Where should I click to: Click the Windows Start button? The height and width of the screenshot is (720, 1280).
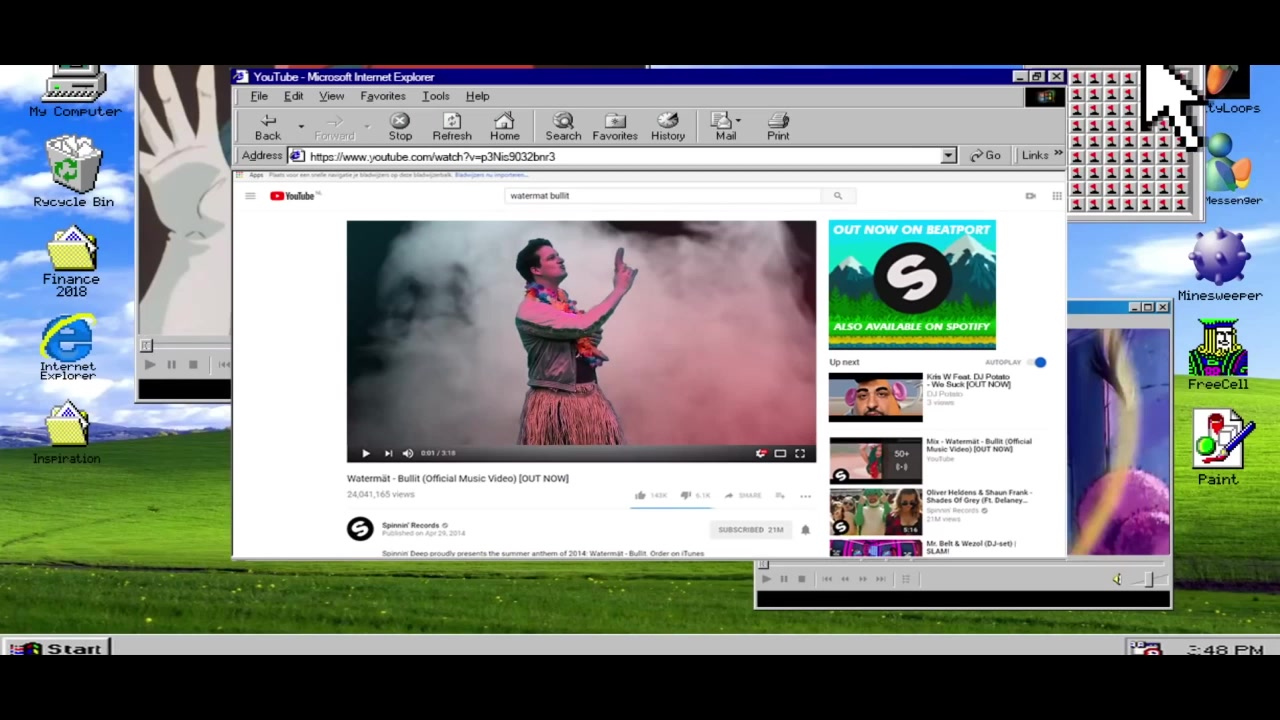58,649
